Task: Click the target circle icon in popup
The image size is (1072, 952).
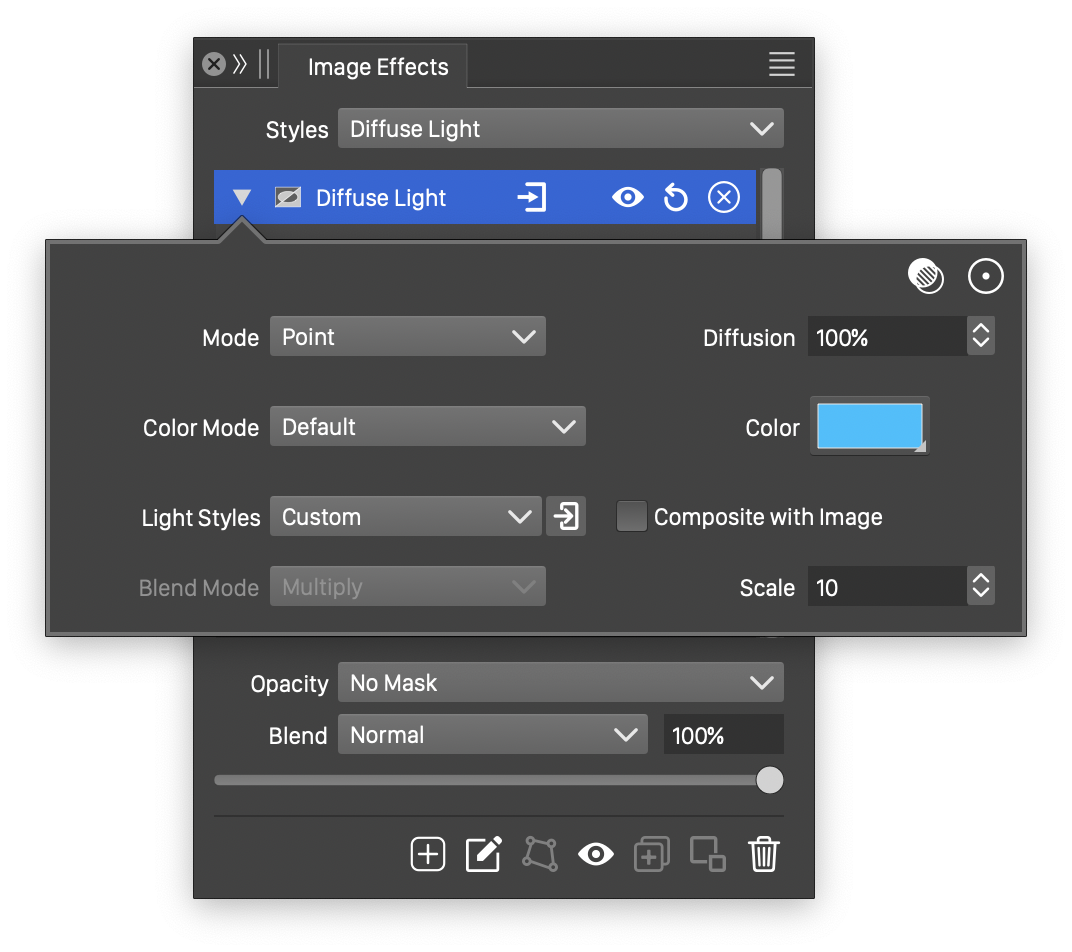Action: pyautogui.click(x=985, y=277)
